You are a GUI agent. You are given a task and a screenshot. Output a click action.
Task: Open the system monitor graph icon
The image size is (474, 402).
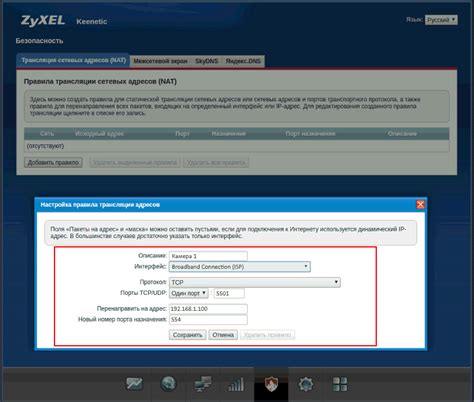[134, 384]
